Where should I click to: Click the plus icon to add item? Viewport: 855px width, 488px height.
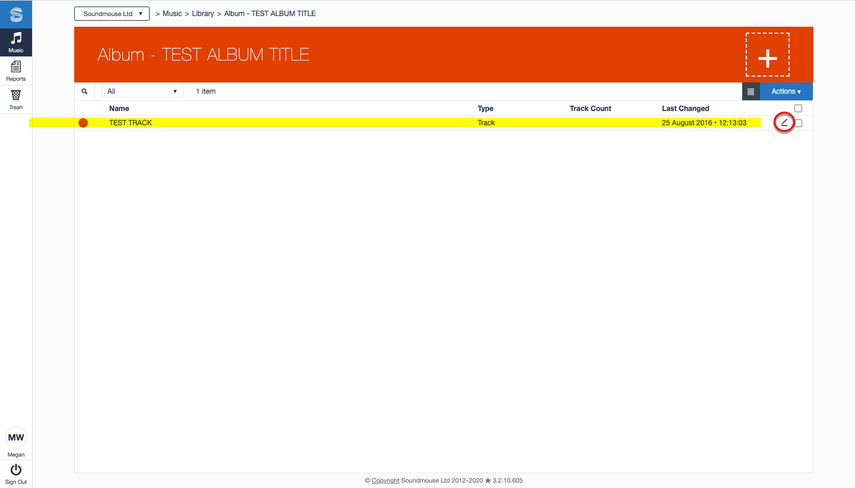[768, 55]
